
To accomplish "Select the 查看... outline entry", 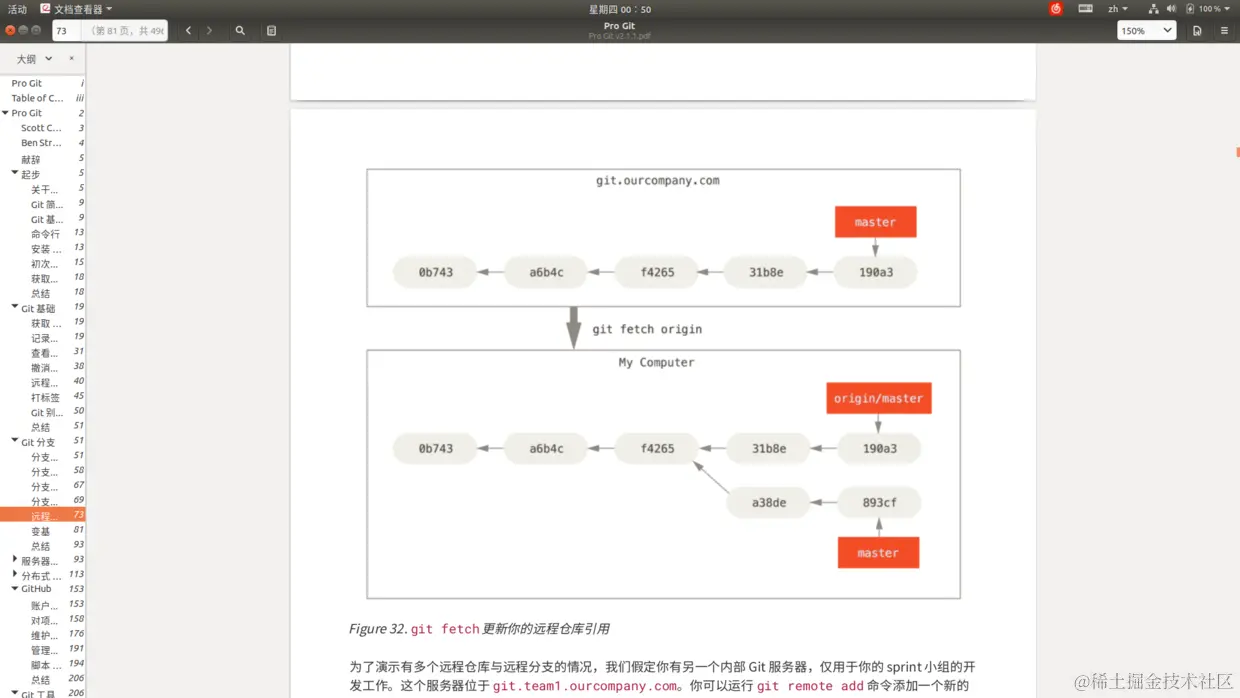I will click(x=43, y=353).
